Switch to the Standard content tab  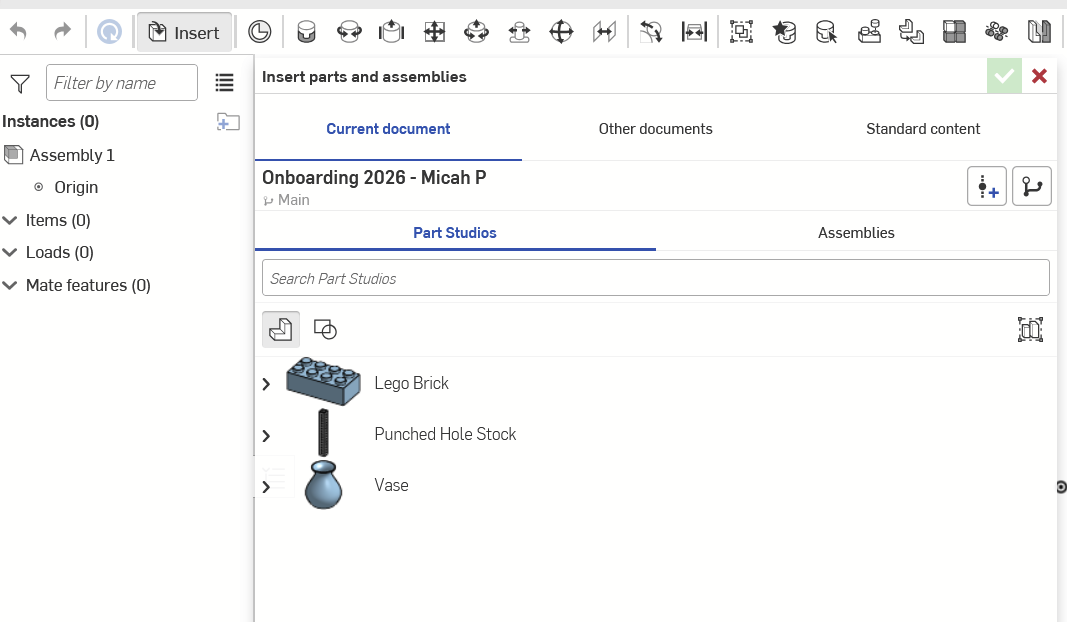point(923,129)
